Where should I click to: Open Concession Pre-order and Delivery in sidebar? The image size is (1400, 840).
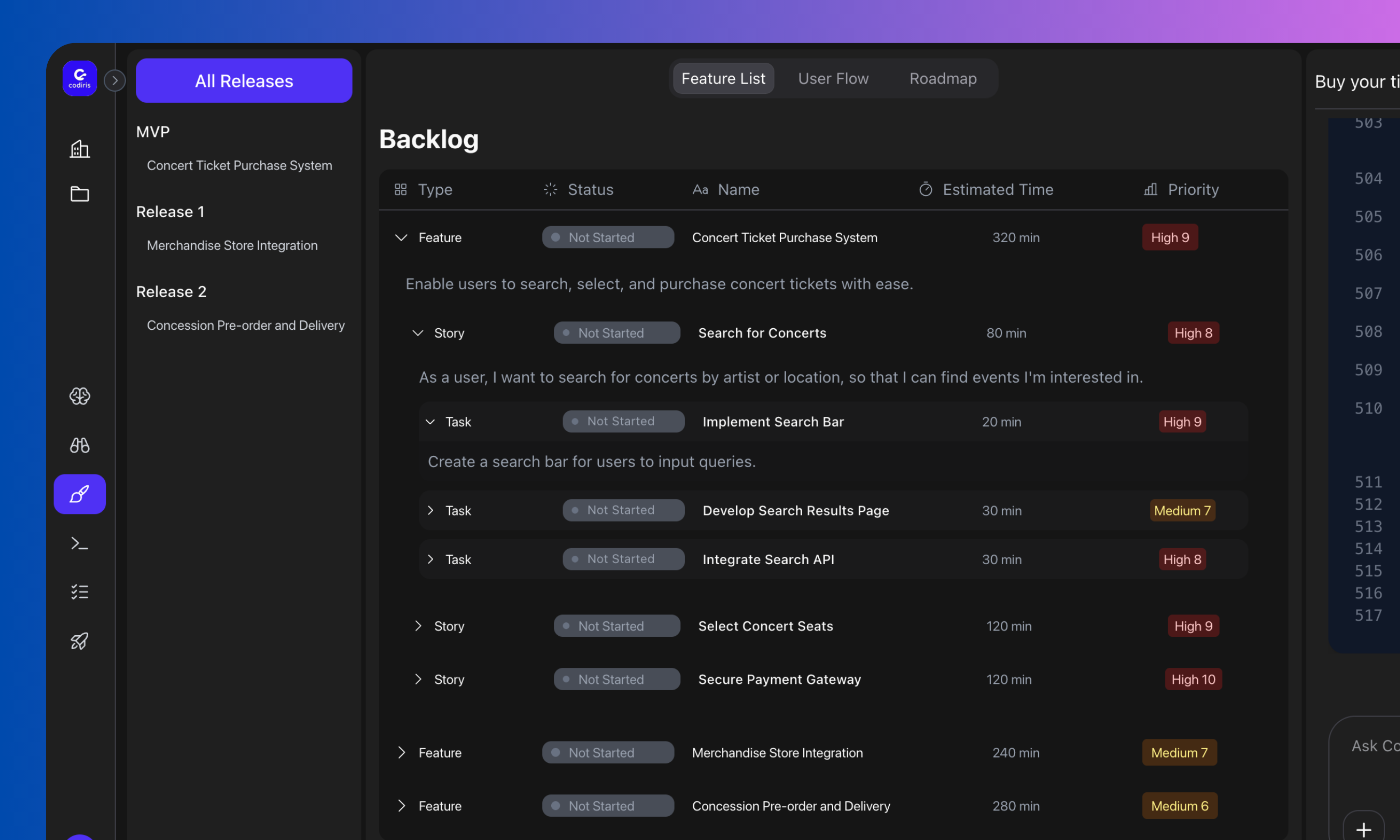(246, 326)
